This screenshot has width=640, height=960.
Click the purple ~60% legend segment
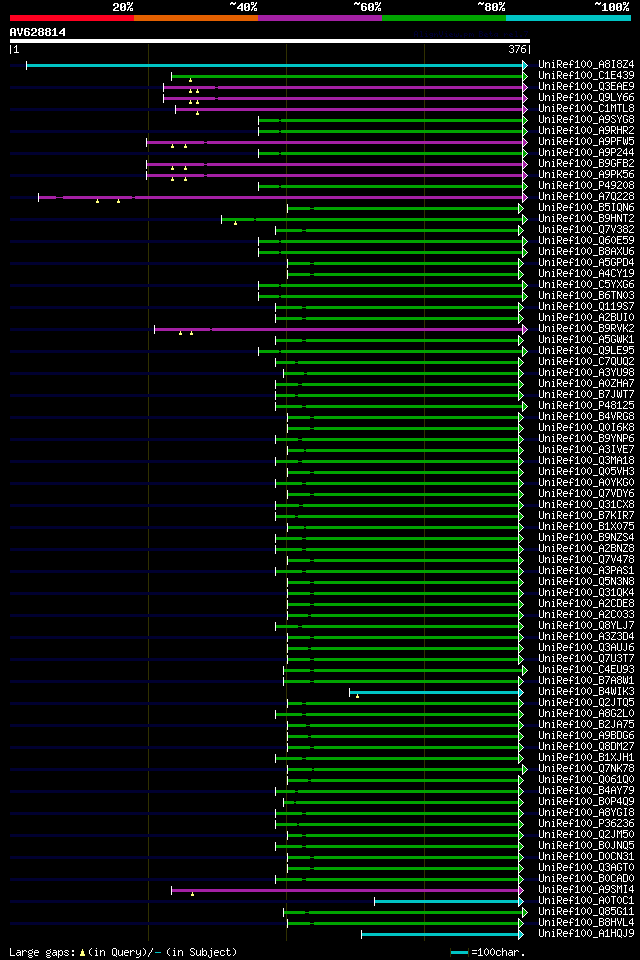pyautogui.click(x=320, y=18)
